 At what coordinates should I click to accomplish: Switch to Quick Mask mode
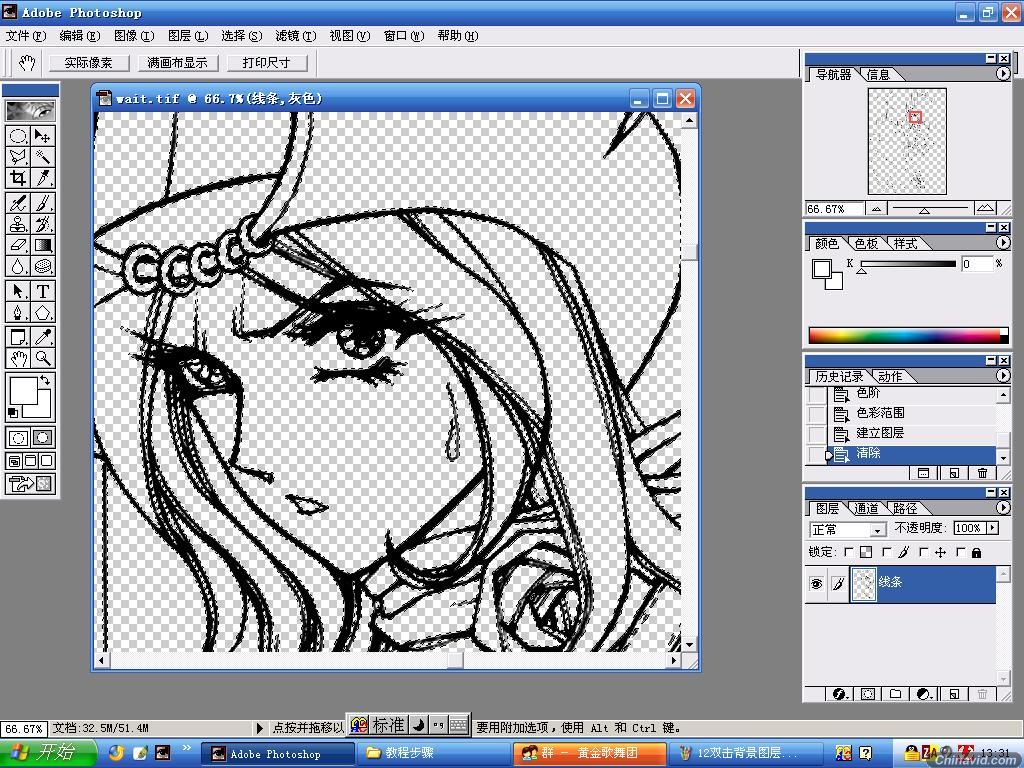pyautogui.click(x=43, y=438)
